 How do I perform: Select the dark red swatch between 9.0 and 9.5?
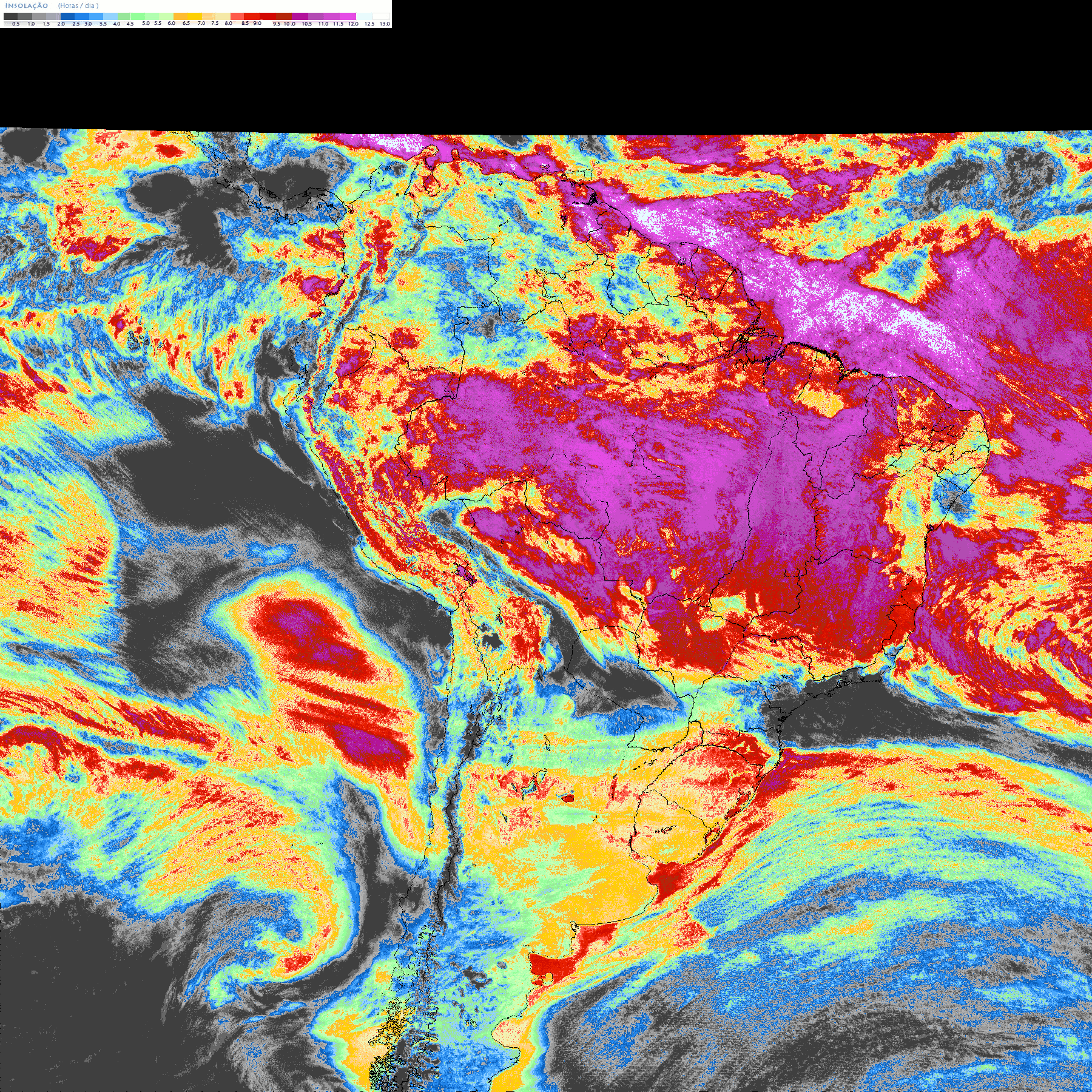pos(268,16)
